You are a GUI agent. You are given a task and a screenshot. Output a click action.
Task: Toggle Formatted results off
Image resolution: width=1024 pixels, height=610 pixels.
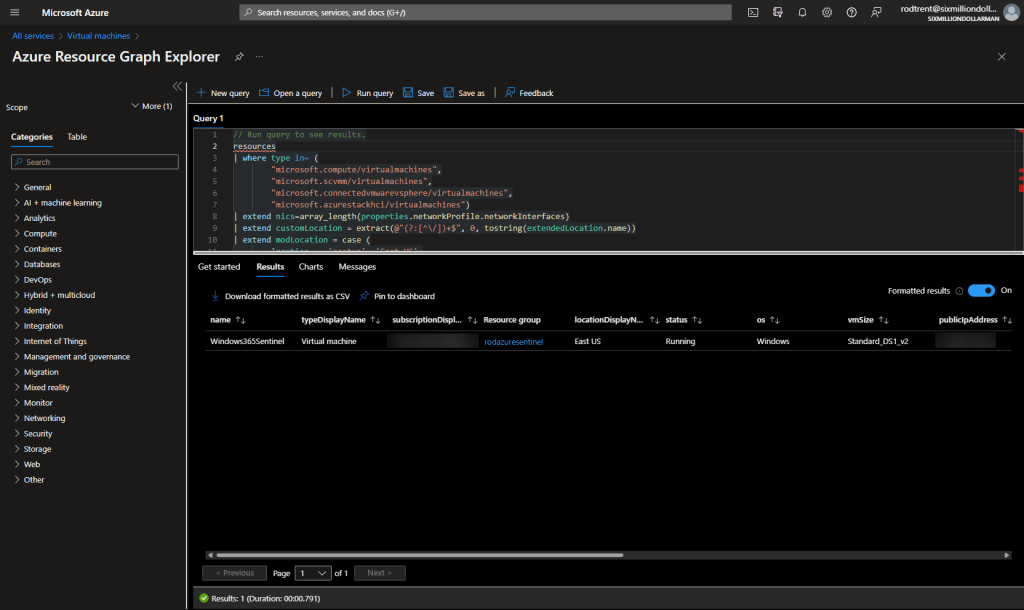pyautogui.click(x=981, y=289)
